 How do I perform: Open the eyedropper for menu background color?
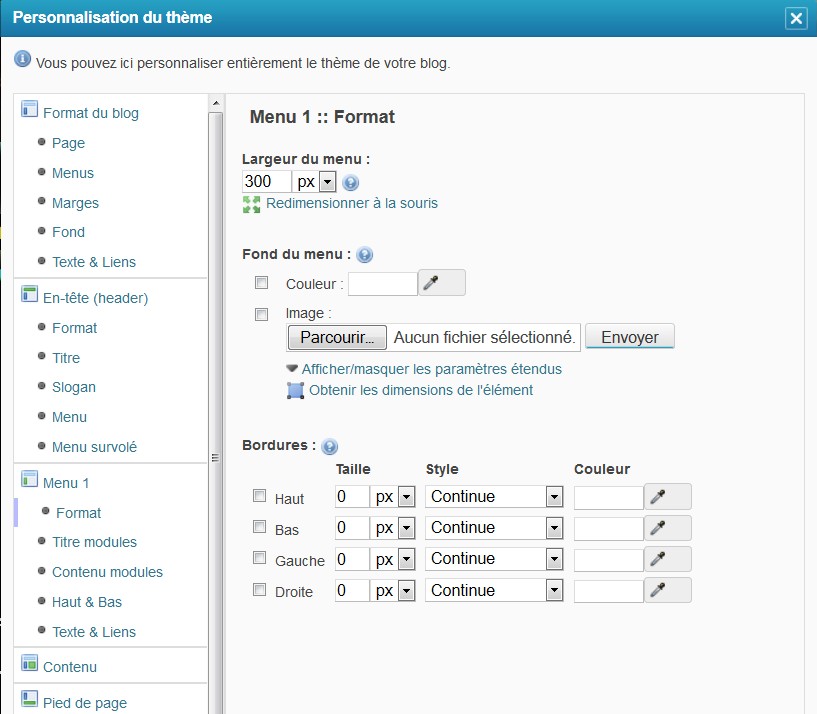(441, 283)
